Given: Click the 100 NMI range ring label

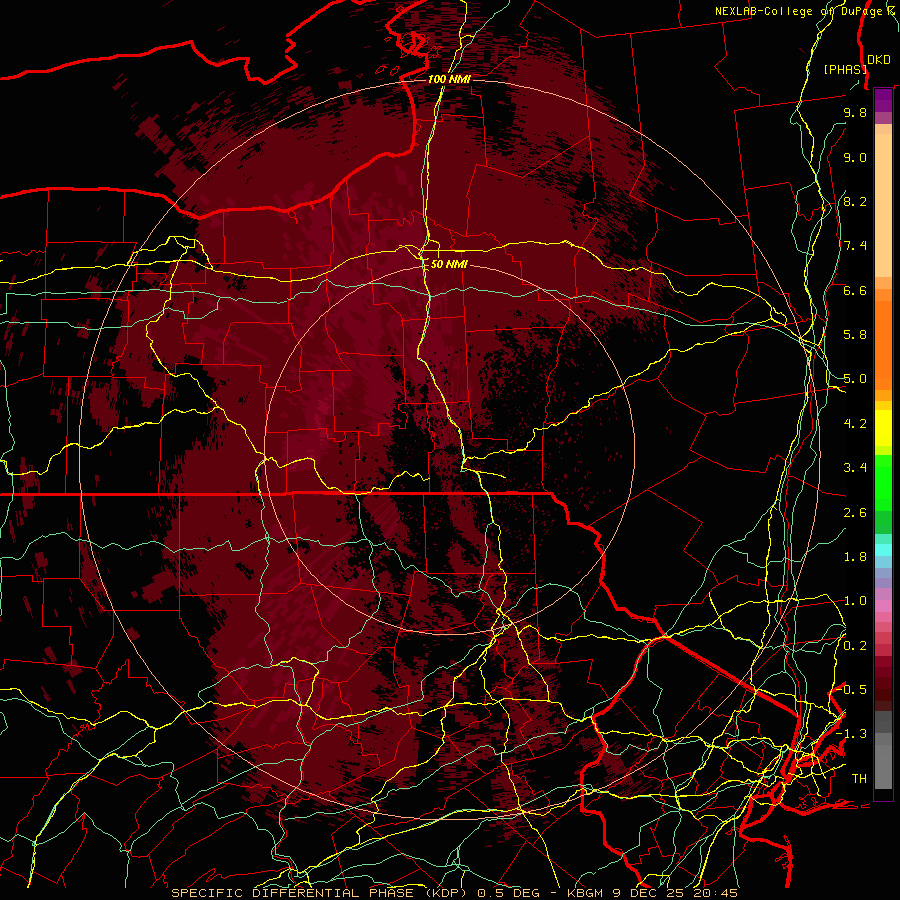Looking at the screenshot, I should [x=449, y=79].
